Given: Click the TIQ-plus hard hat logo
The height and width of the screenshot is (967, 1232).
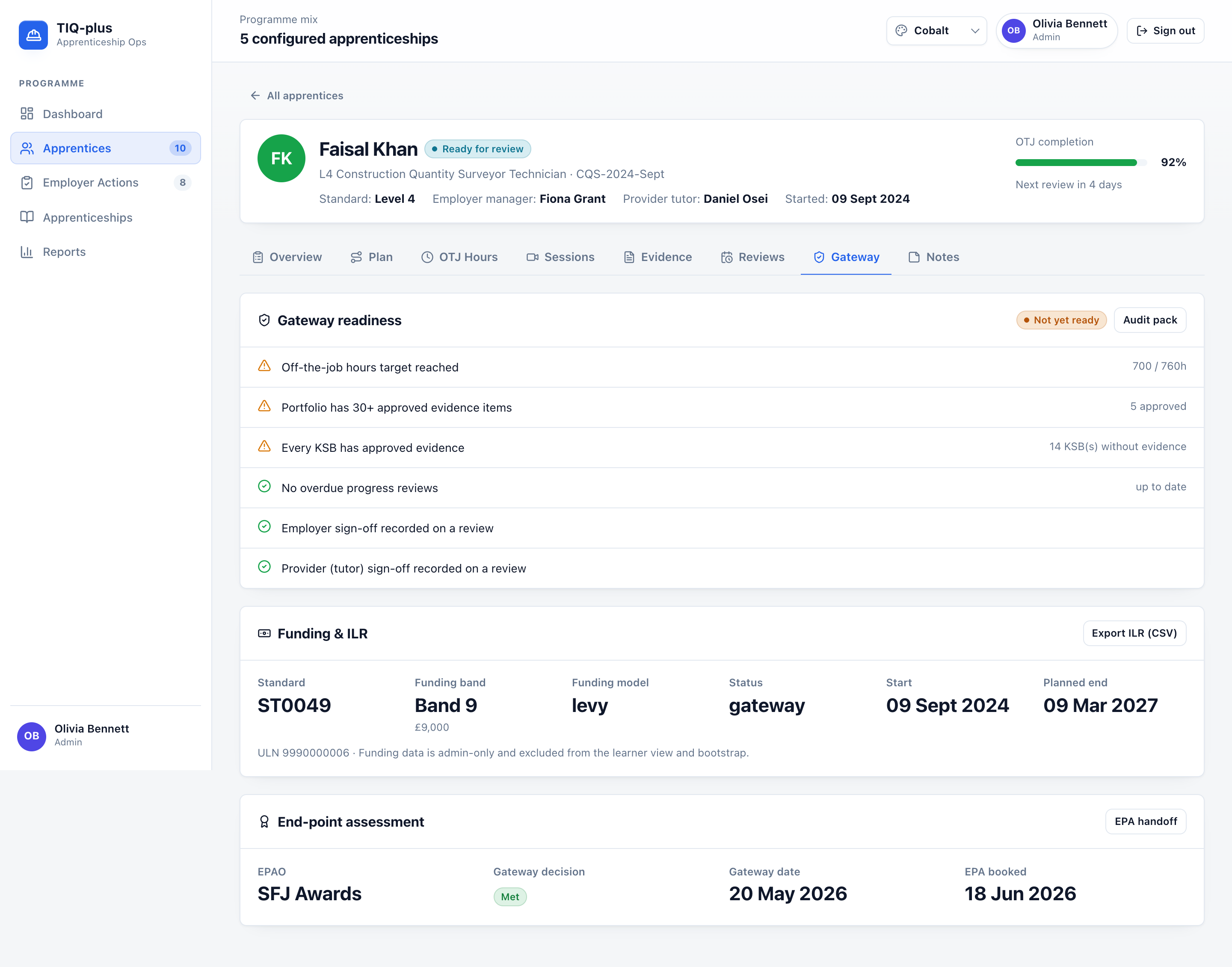Looking at the screenshot, I should coord(33,35).
